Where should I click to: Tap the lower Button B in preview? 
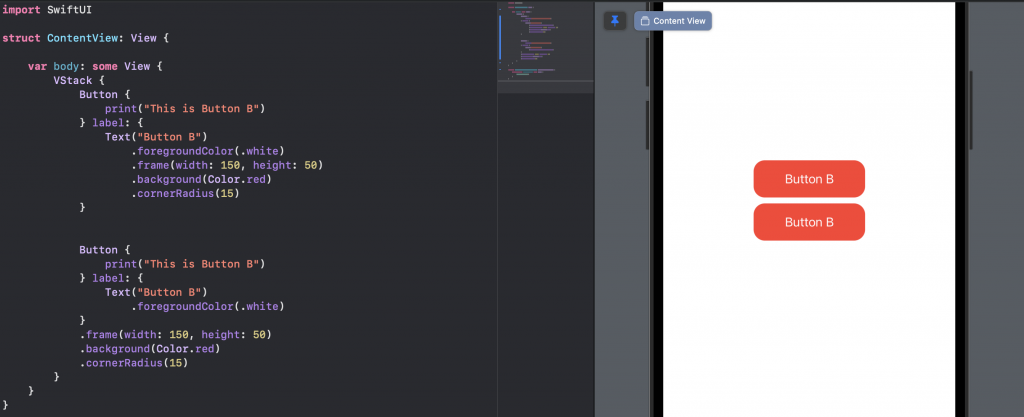[x=808, y=222]
